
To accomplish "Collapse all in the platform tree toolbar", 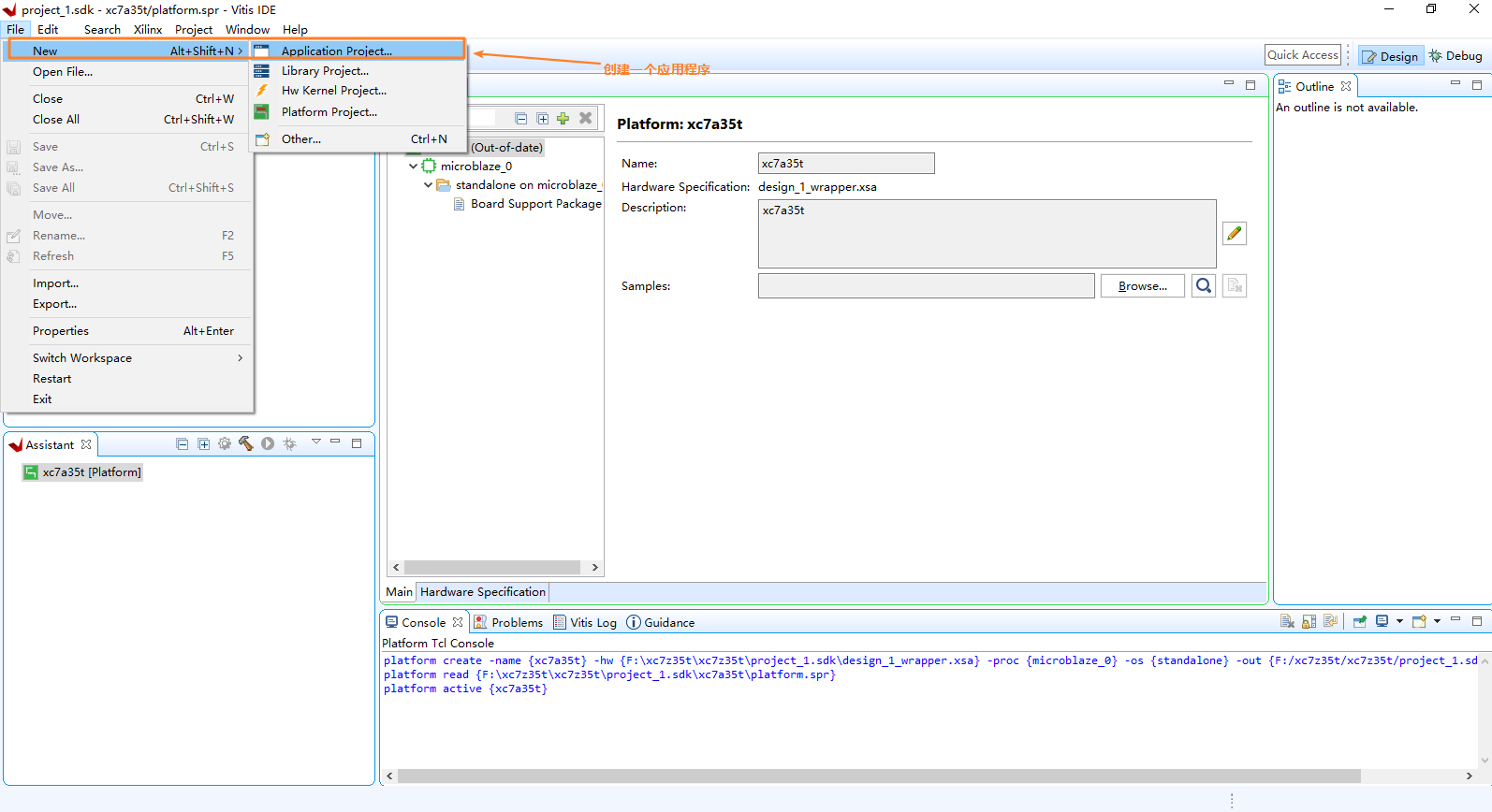I will [521, 119].
